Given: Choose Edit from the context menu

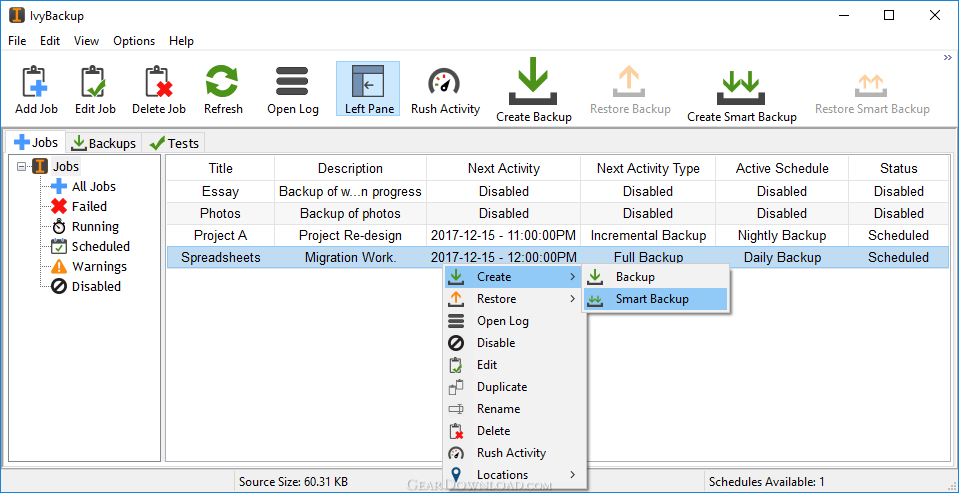Looking at the screenshot, I should [513, 365].
